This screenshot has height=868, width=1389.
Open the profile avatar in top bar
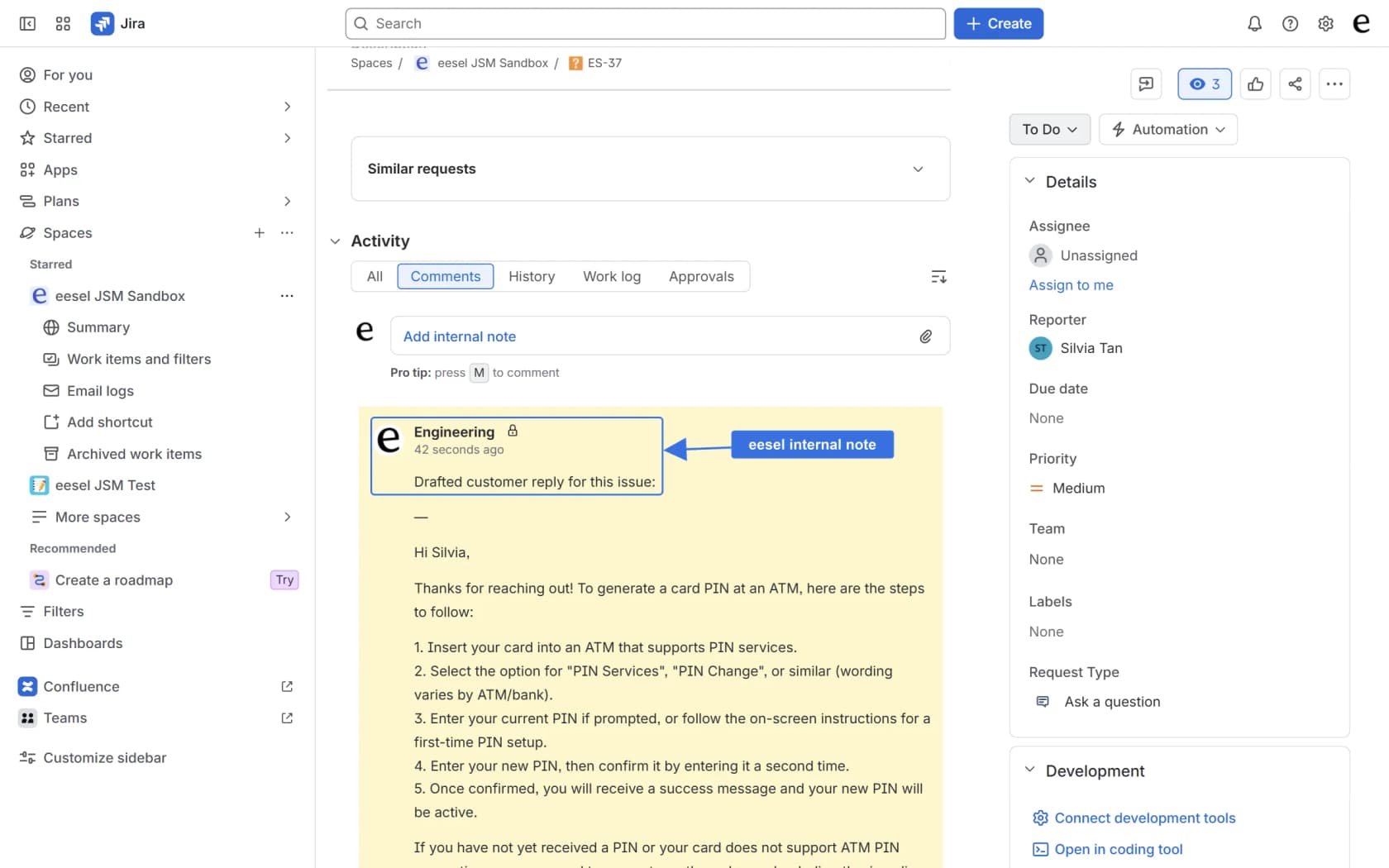1361,24
